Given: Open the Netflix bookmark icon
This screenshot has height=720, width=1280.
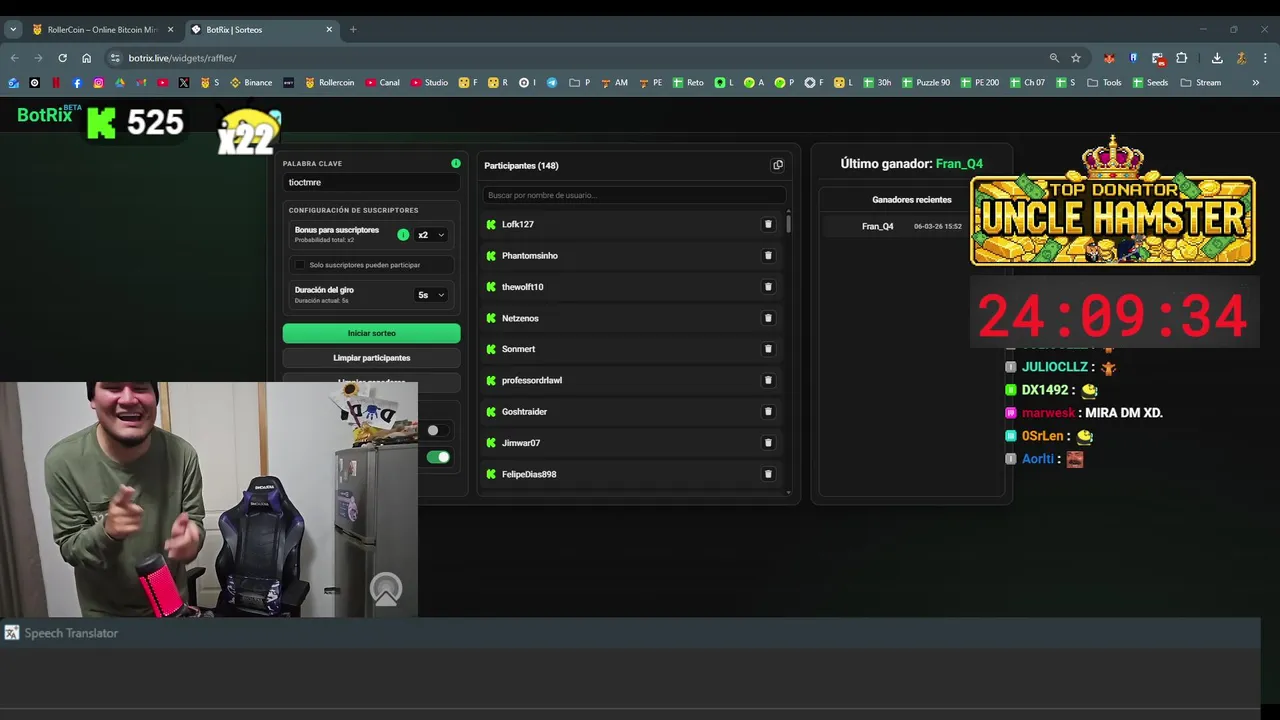Looking at the screenshot, I should 56,83.
